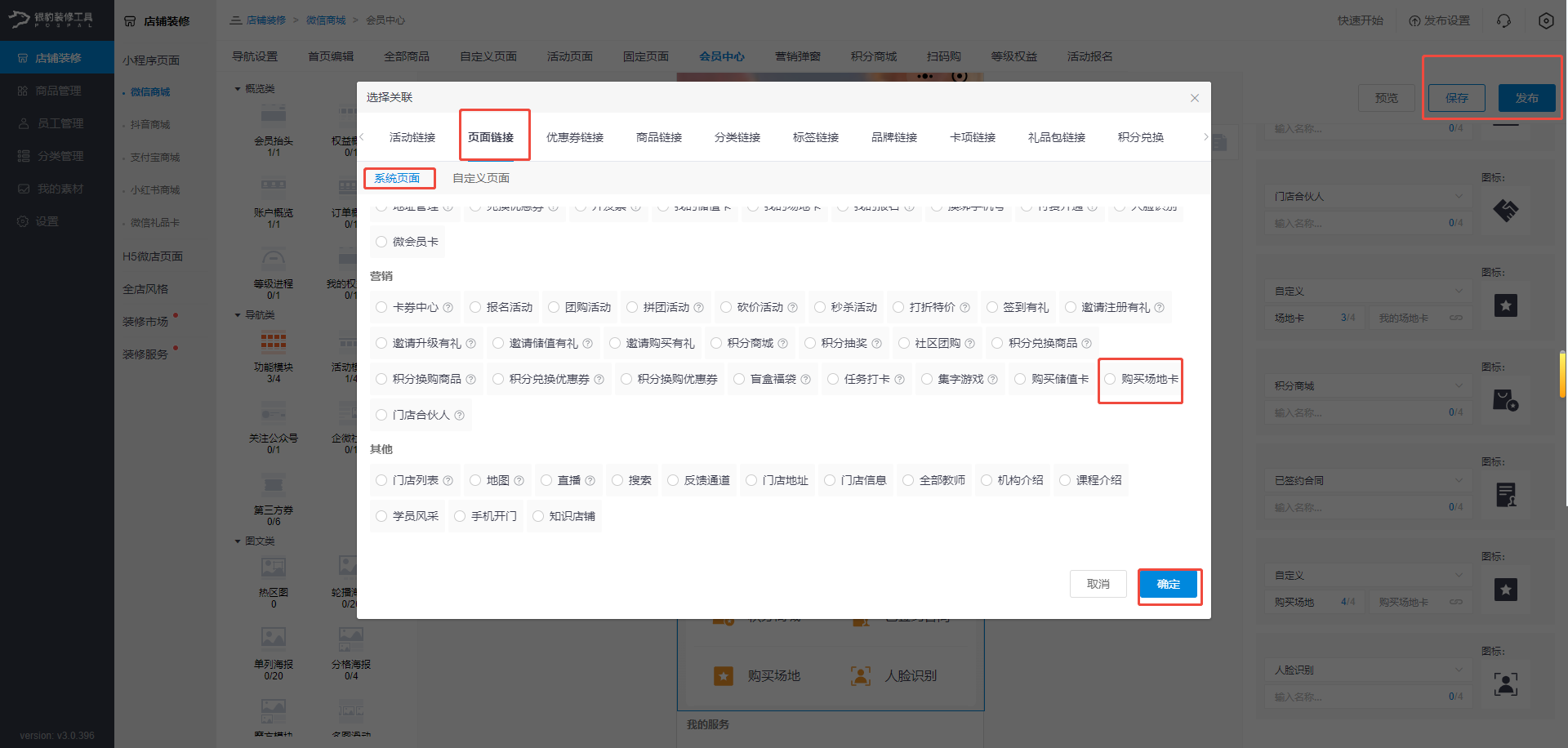This screenshot has height=748, width=1568.
Task: Confirm the dialog with 确定
Action: click(1169, 585)
